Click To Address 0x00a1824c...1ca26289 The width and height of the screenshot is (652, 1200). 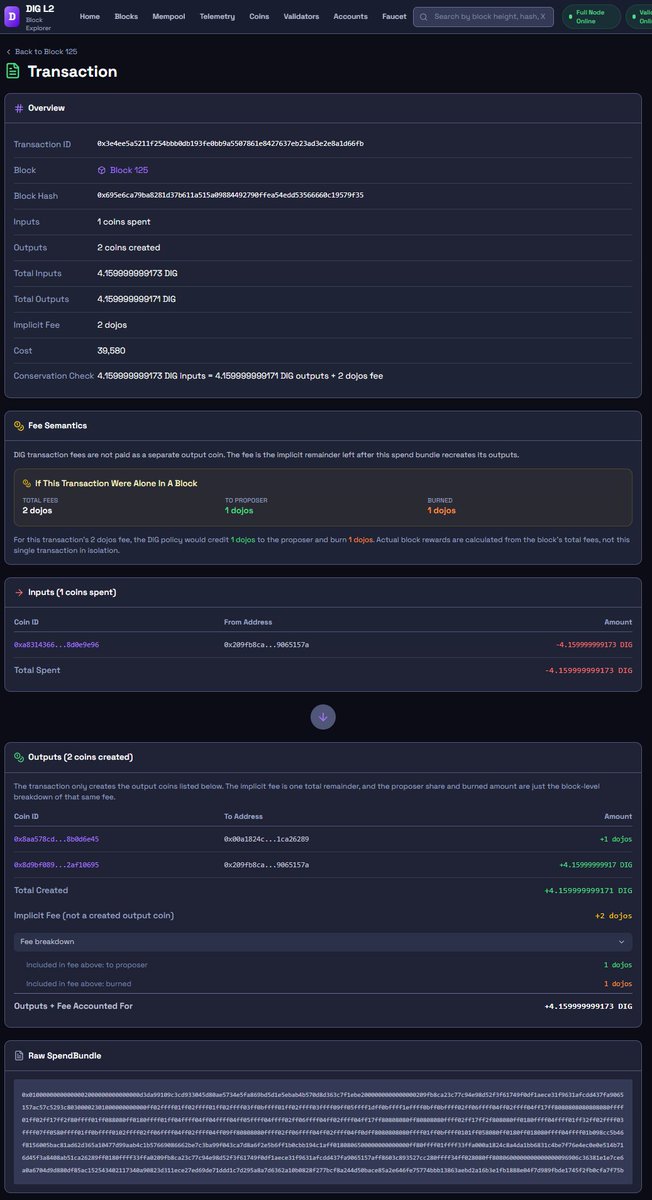266,839
